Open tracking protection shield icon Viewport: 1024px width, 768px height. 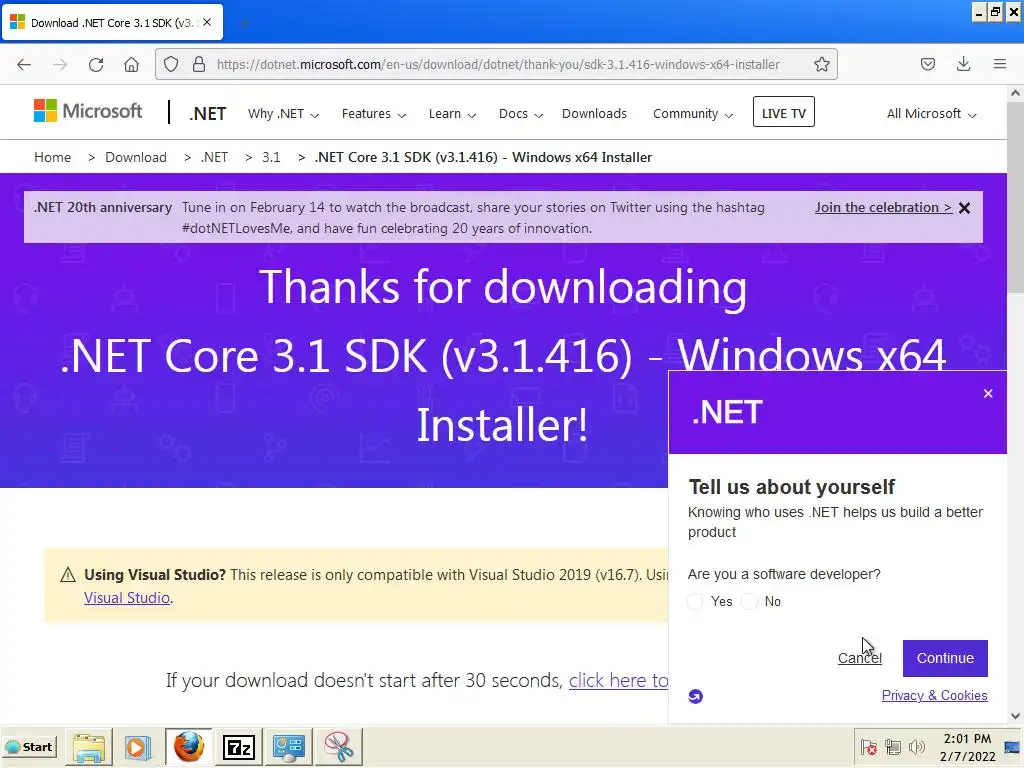(170, 64)
